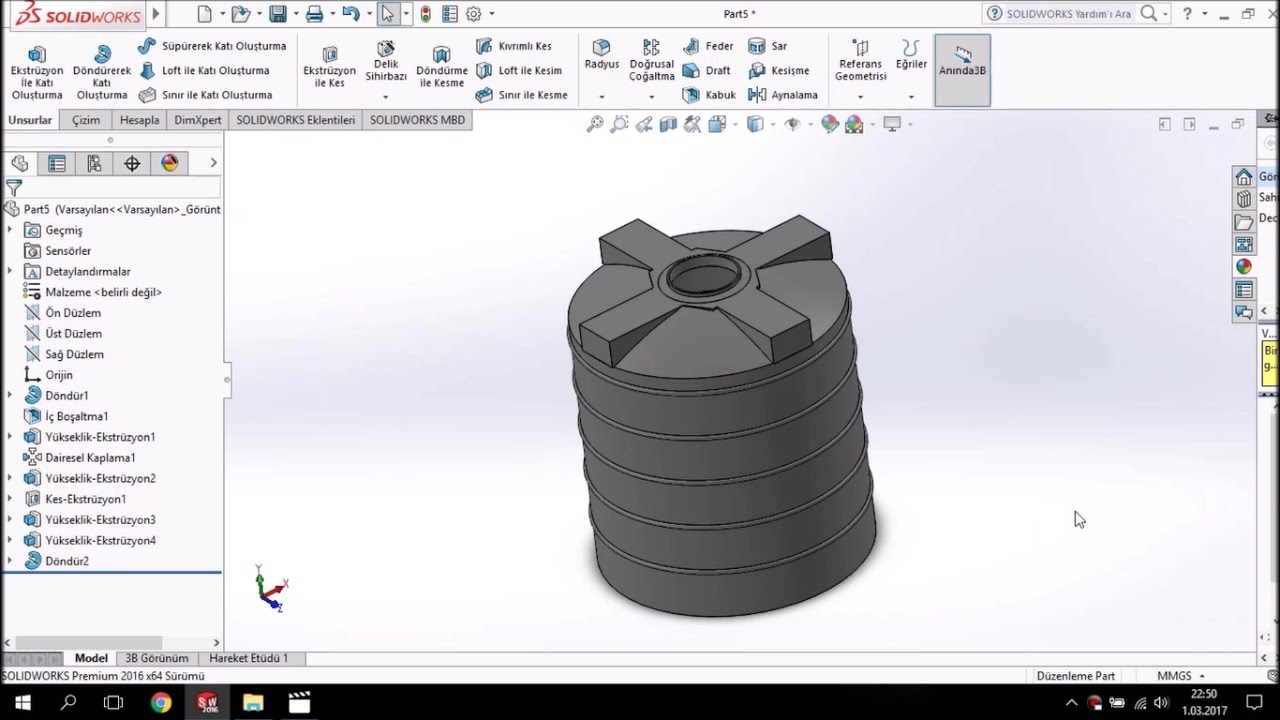Expand the Radyus dropdown arrow
This screenshot has height=720, width=1280.
point(602,97)
